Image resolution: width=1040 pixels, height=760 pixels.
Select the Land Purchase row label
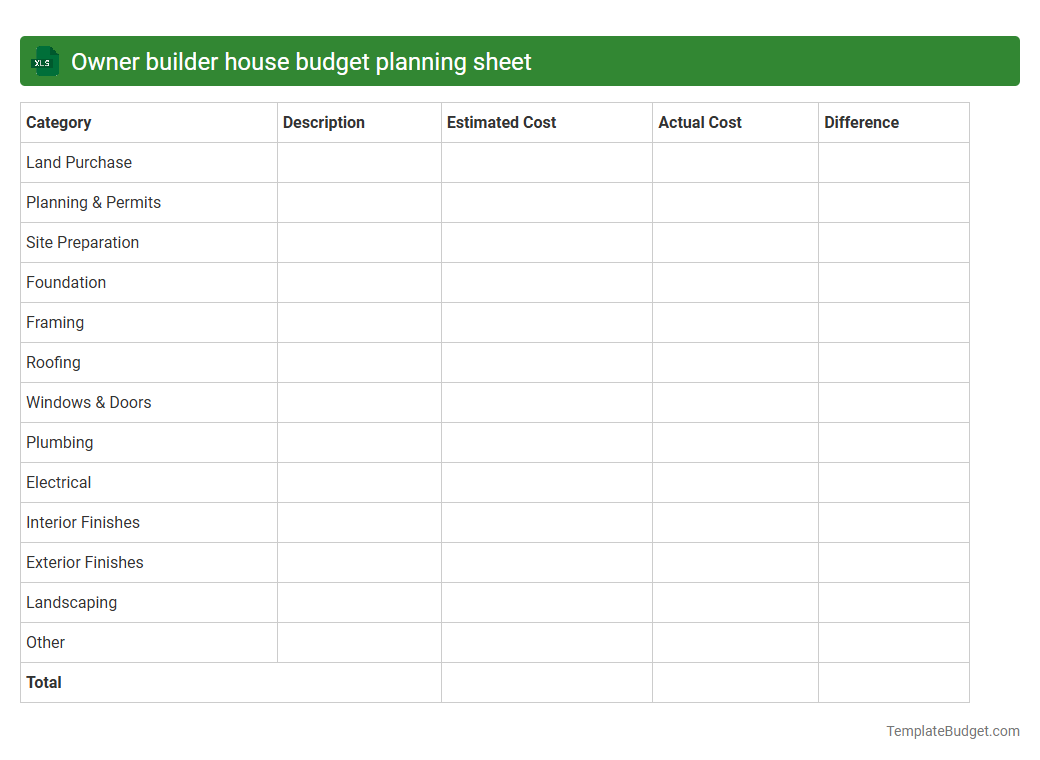pos(79,162)
